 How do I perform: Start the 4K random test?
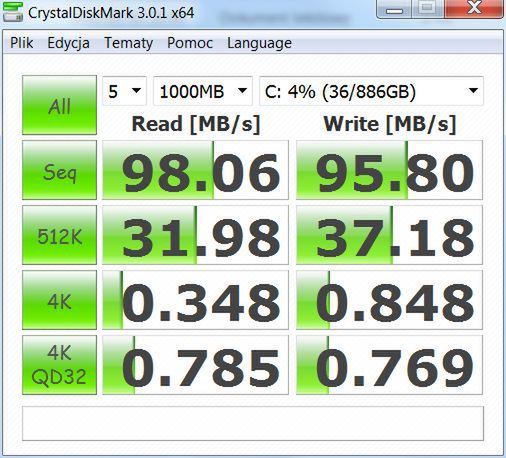[59, 300]
